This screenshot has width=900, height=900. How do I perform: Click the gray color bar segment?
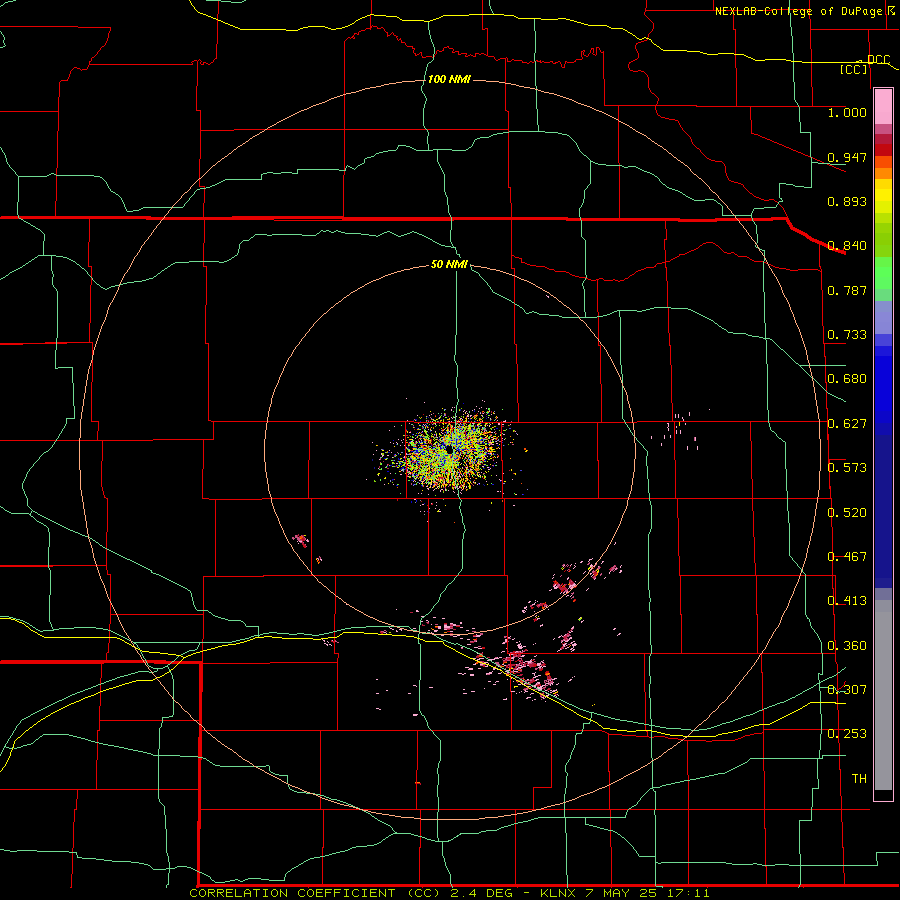[x=883, y=695]
